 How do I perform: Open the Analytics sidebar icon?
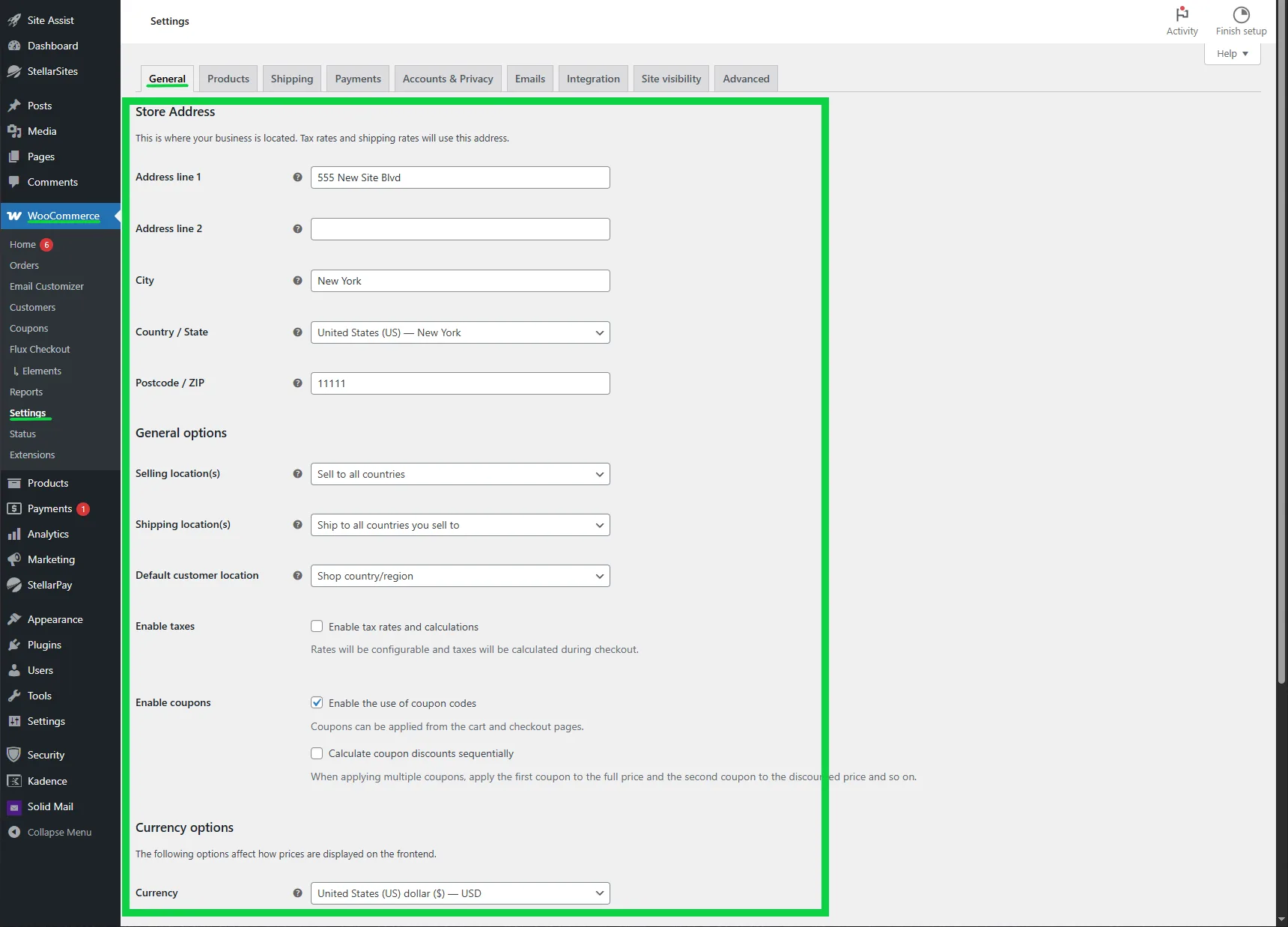tap(15, 534)
